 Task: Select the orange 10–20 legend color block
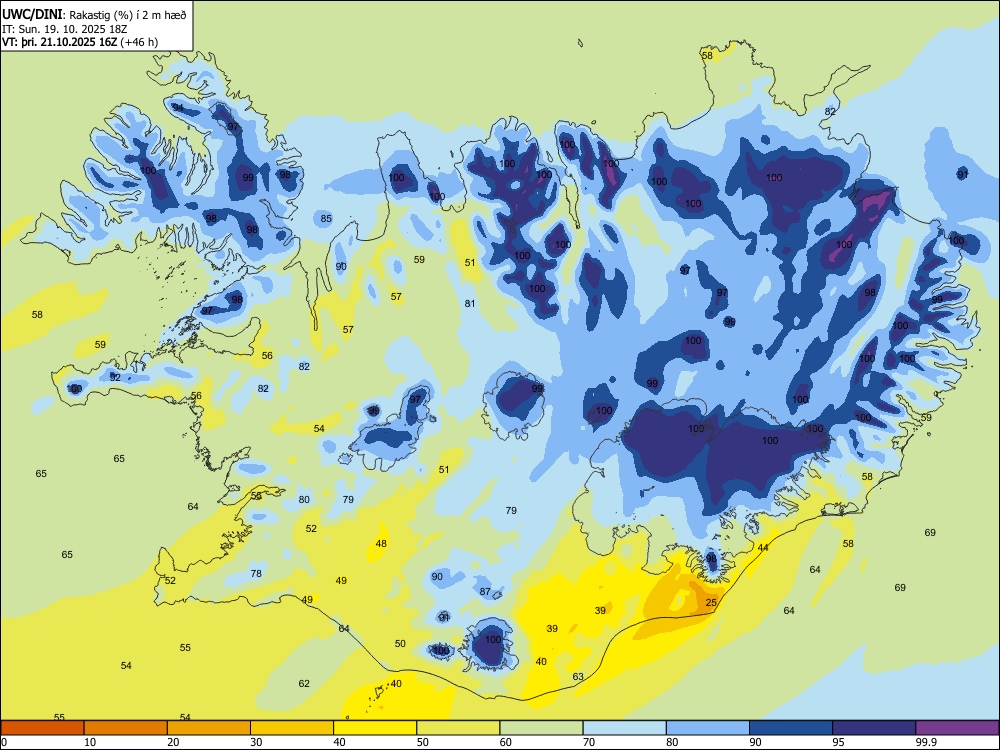pos(126,728)
